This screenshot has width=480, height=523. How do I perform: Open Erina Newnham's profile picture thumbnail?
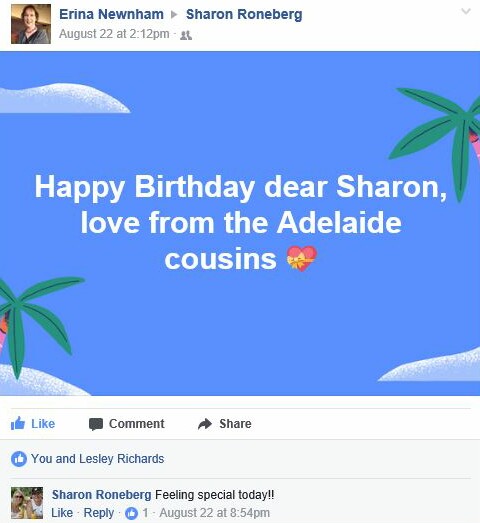click(x=31, y=24)
